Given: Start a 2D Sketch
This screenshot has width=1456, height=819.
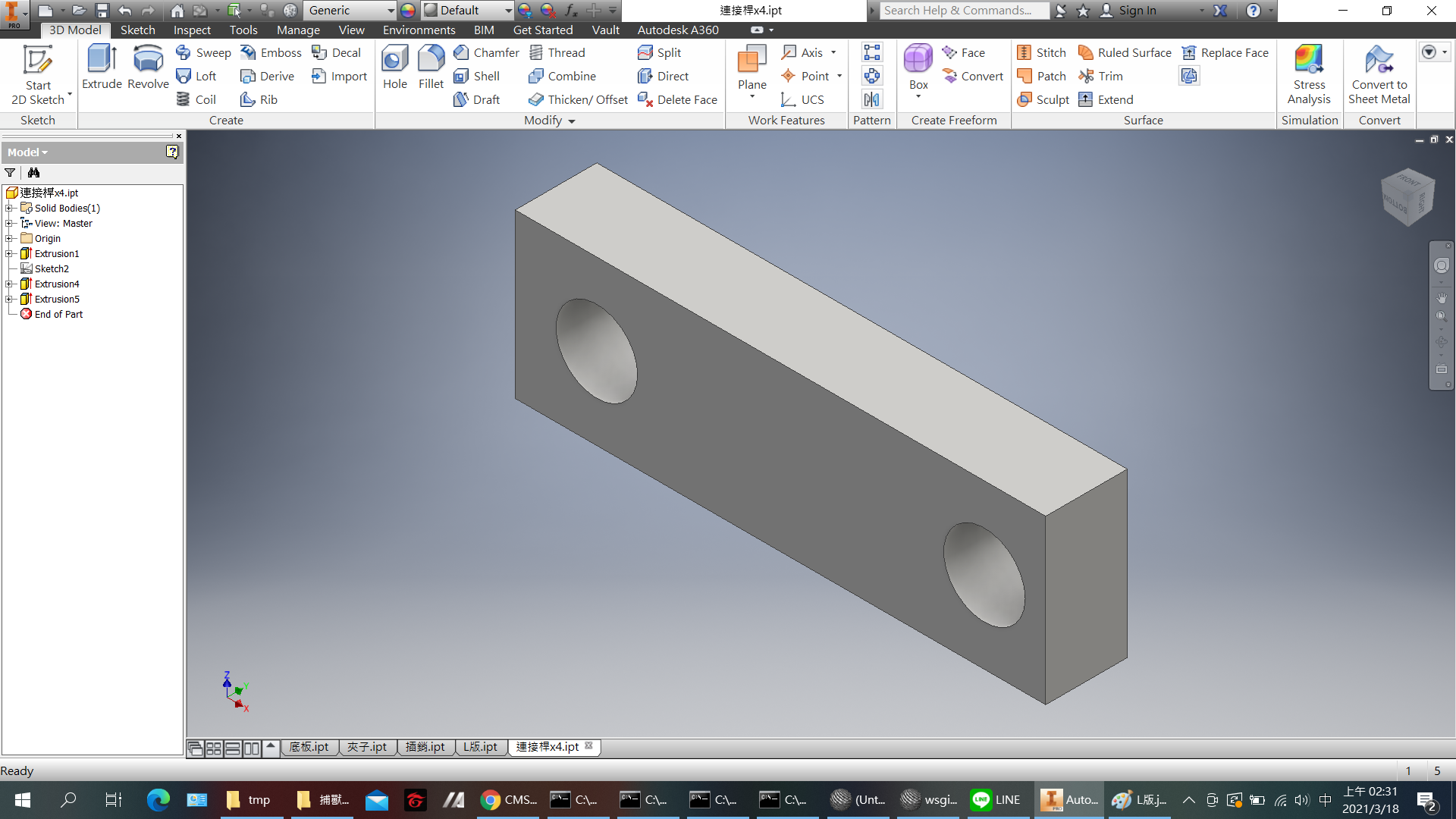Looking at the screenshot, I should [x=38, y=74].
